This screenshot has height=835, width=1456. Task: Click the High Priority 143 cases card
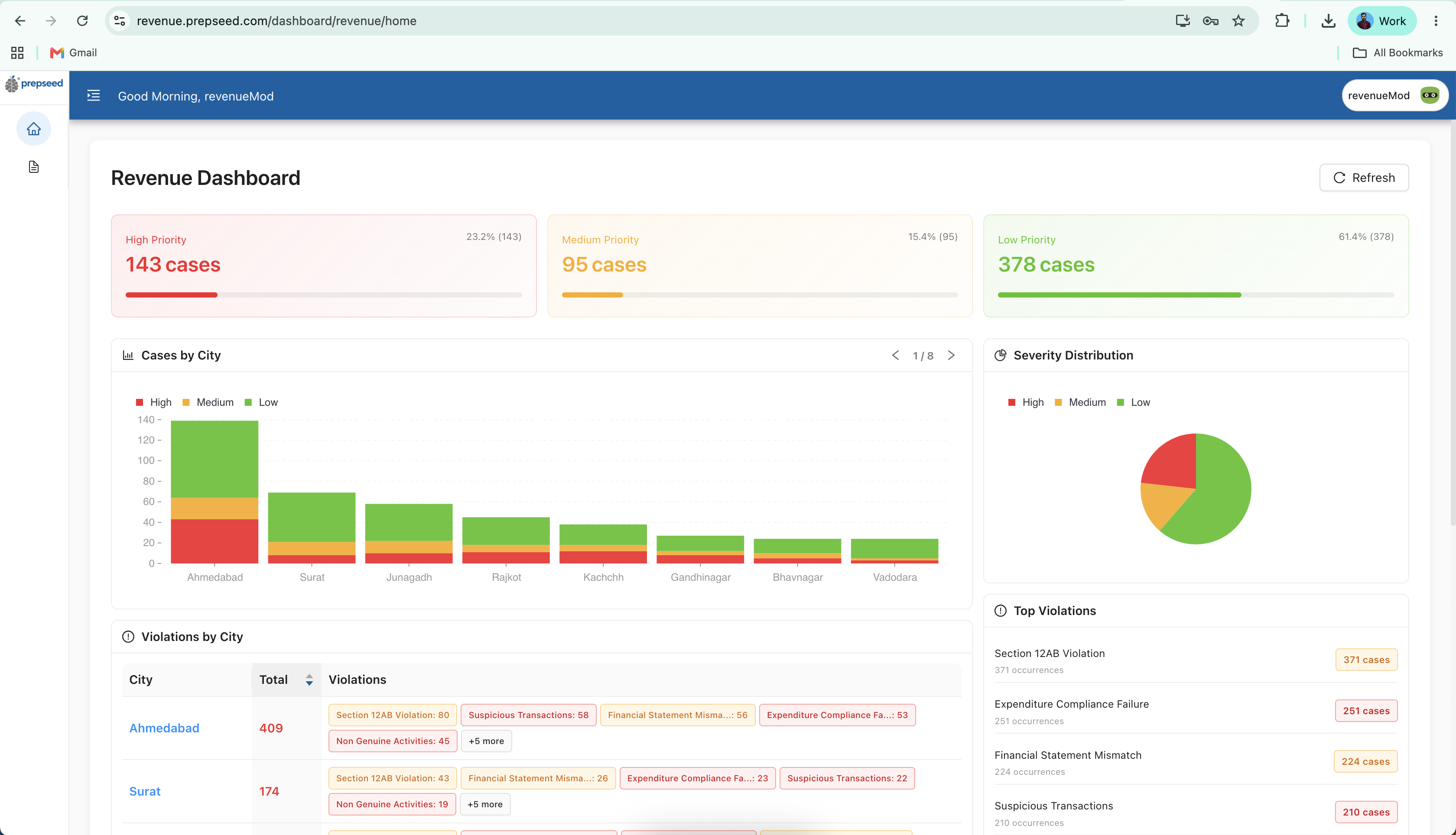[x=324, y=266]
